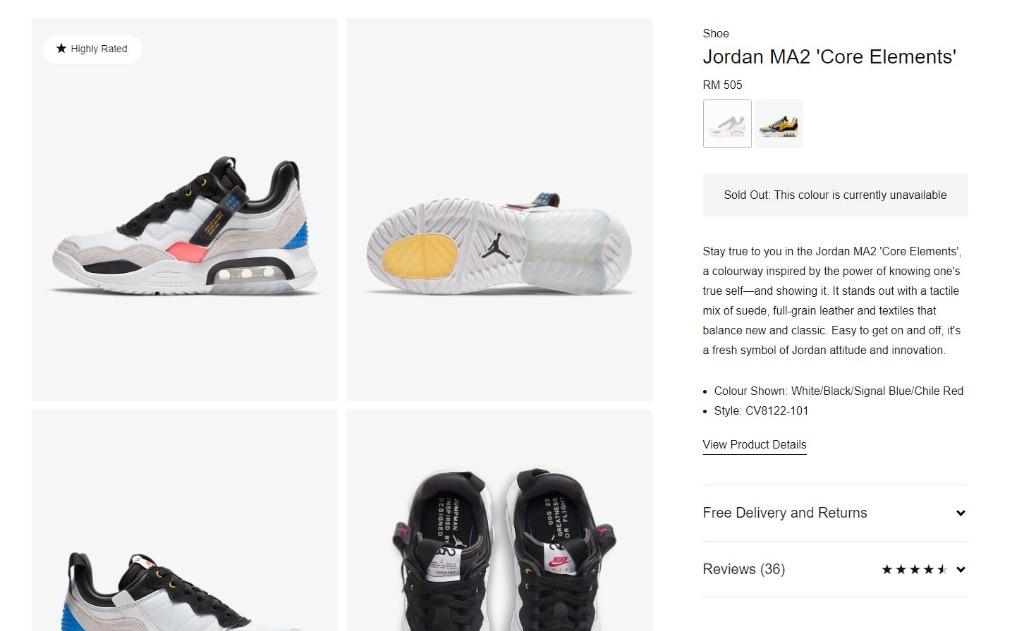1024x631 pixels.
Task: Open the shoe outsole product image
Action: 499,210
